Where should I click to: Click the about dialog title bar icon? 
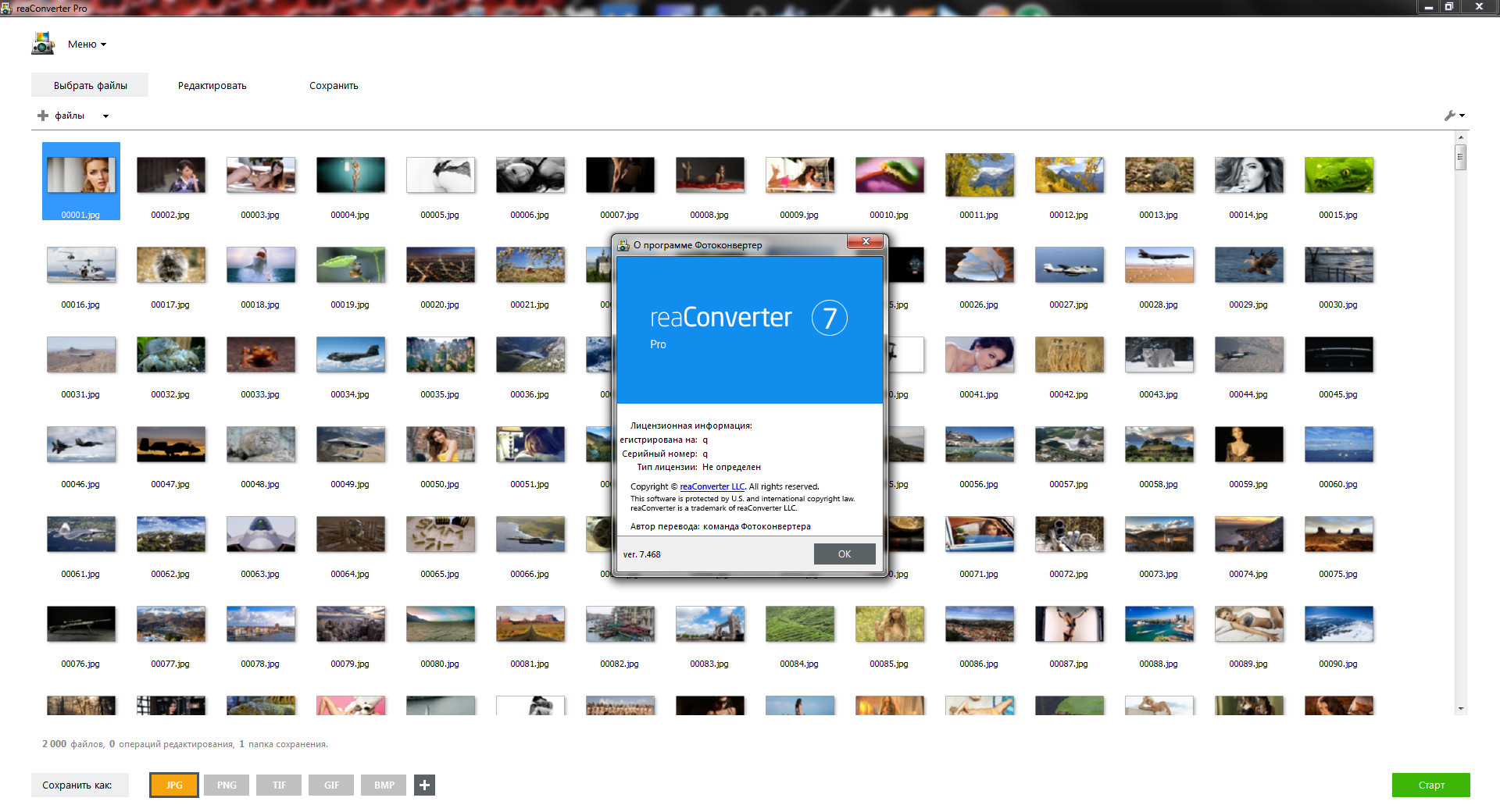coord(623,245)
